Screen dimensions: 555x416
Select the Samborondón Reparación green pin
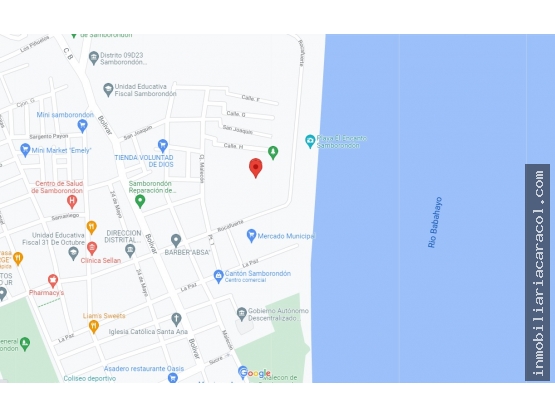pyautogui.click(x=140, y=201)
